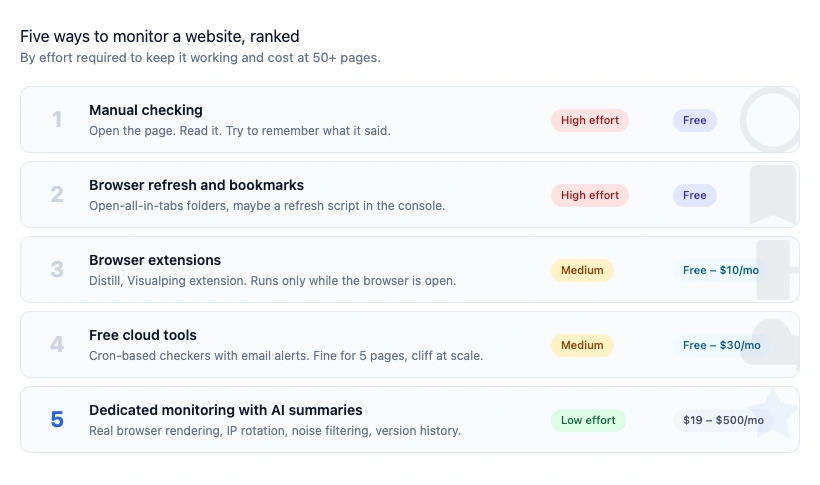This screenshot has width=820, height=485.
Task: Click rank number 3 beside Browser extensions
Action: click(x=57, y=270)
